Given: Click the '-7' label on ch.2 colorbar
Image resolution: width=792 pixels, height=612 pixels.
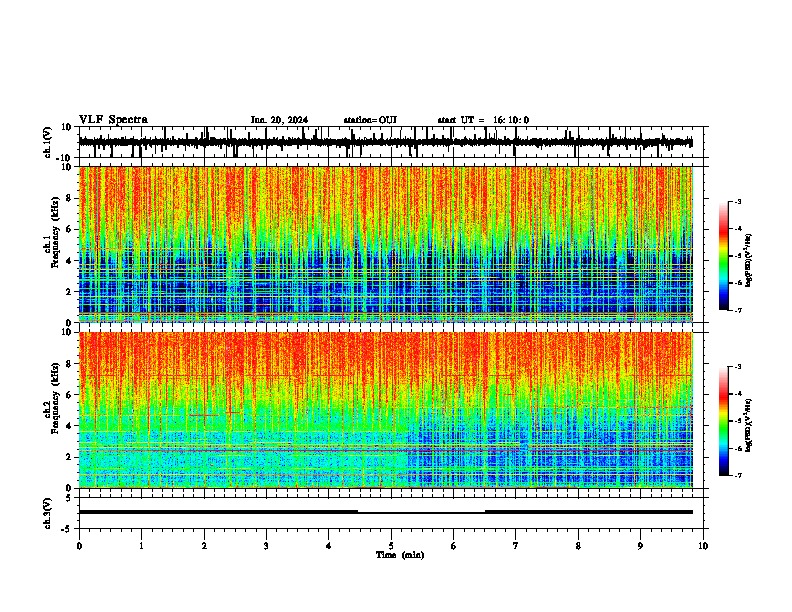Looking at the screenshot, I should click(737, 475).
